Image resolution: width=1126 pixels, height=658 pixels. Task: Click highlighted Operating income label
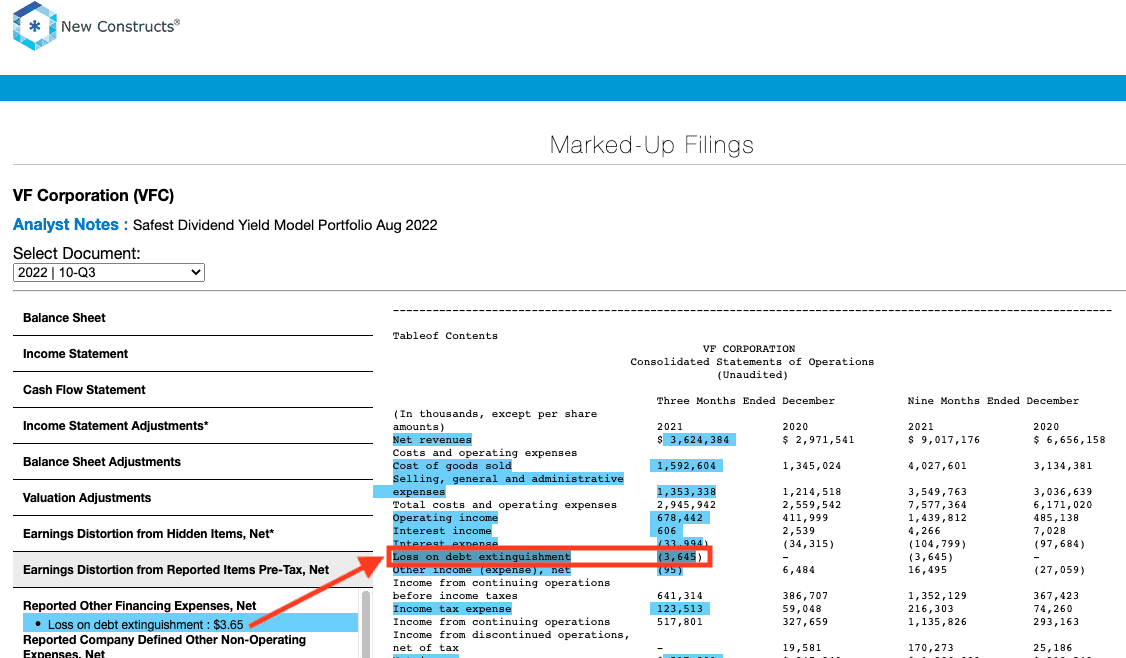[445, 517]
